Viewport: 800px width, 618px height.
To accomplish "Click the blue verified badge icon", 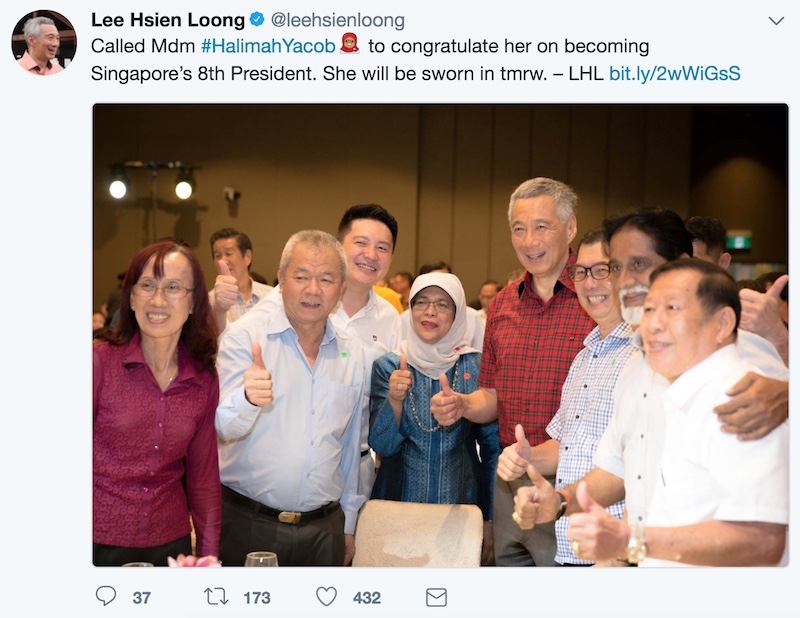I will pos(257,20).
